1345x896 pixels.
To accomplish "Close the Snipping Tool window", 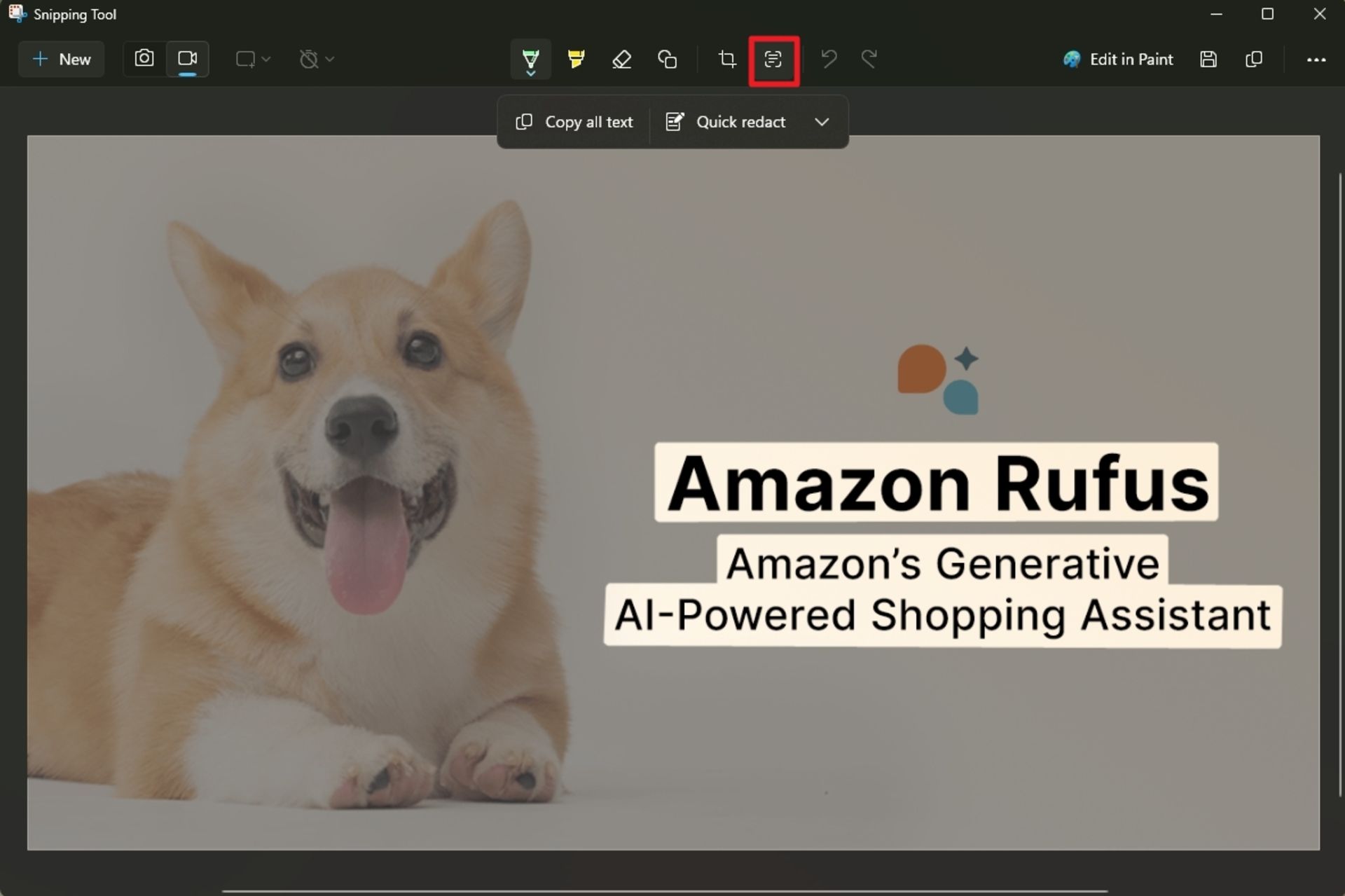I will 1319,14.
